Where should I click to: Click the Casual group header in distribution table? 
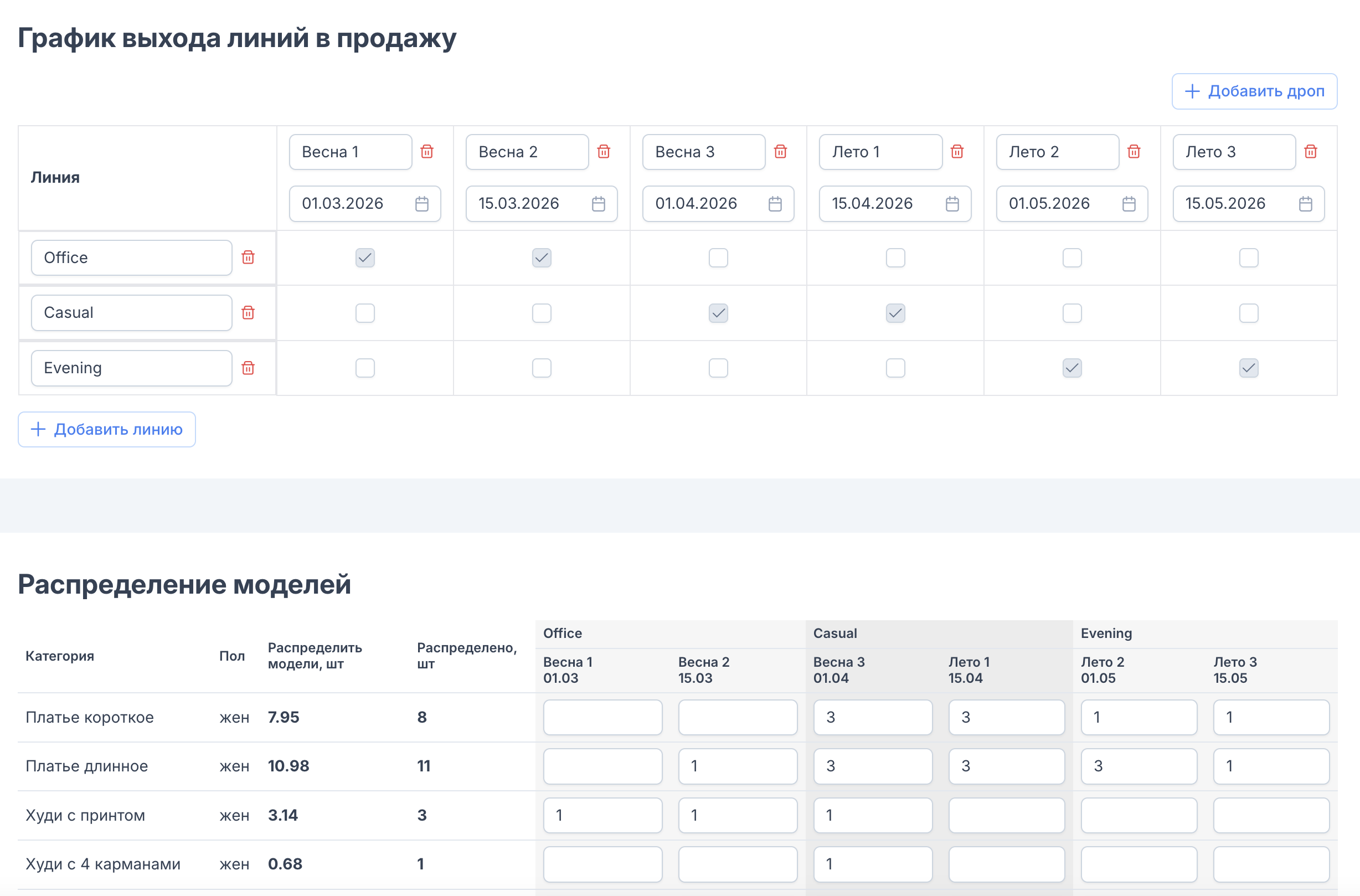(x=835, y=633)
